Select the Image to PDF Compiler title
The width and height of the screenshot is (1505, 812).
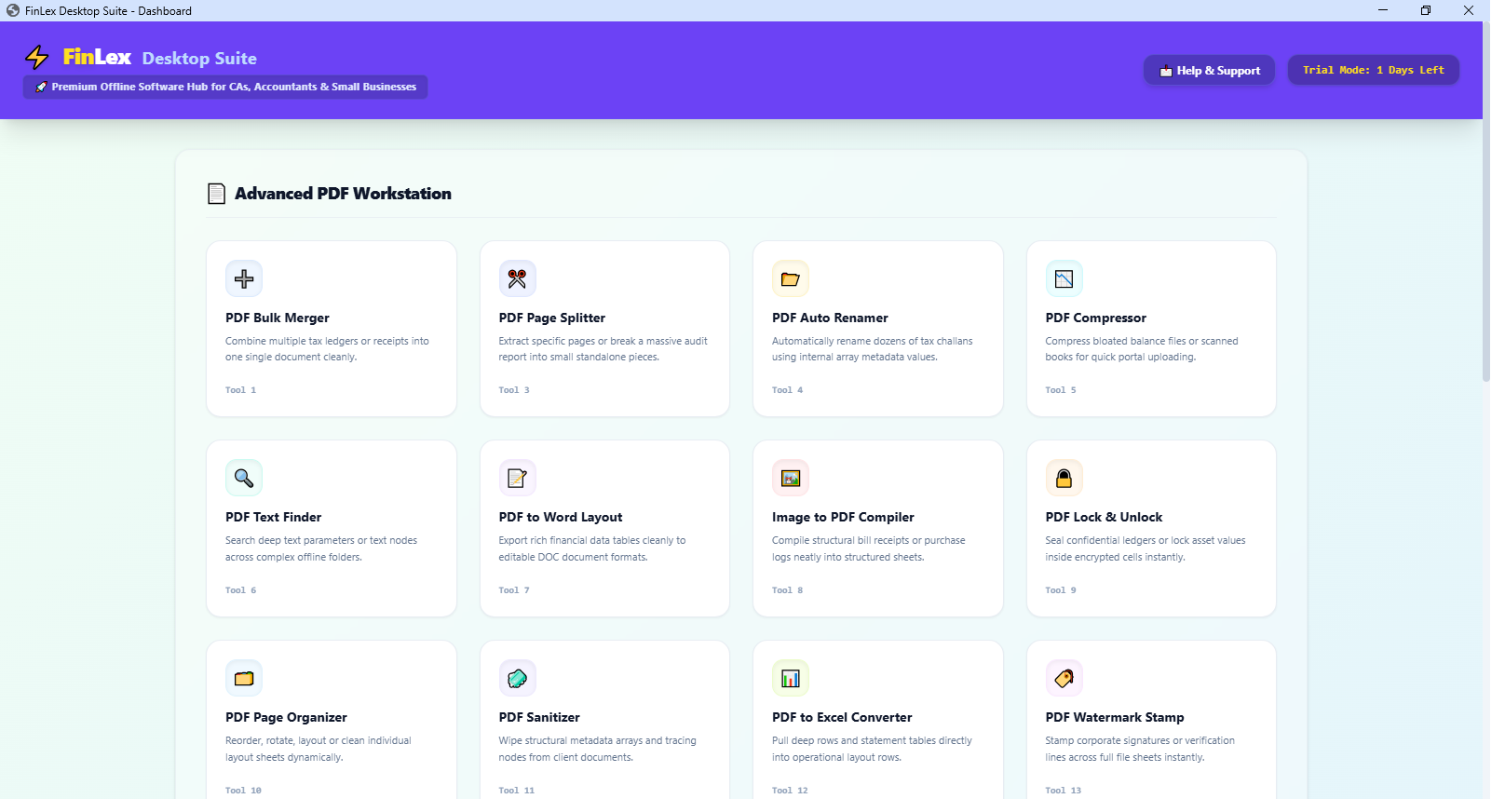843,517
